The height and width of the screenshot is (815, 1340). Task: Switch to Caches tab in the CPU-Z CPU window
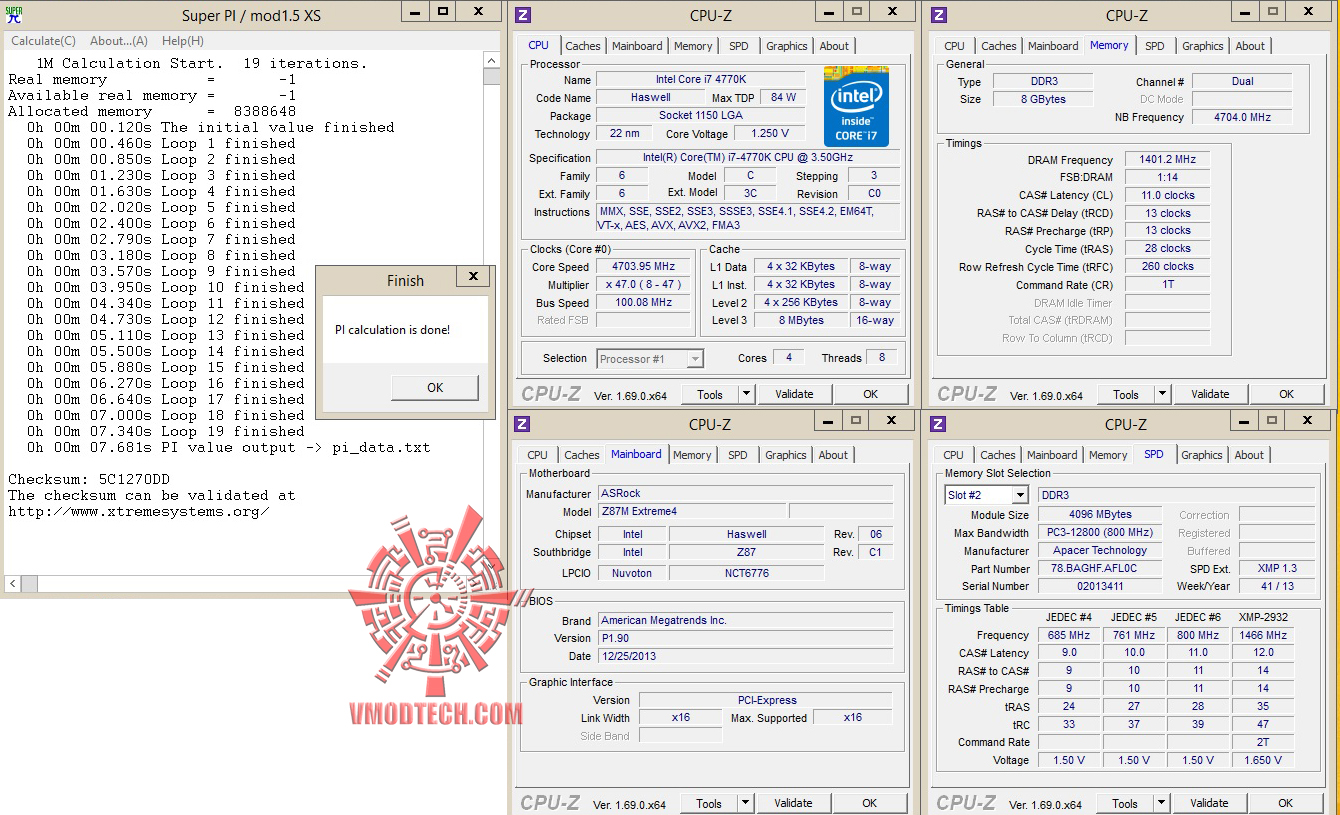[x=583, y=46]
